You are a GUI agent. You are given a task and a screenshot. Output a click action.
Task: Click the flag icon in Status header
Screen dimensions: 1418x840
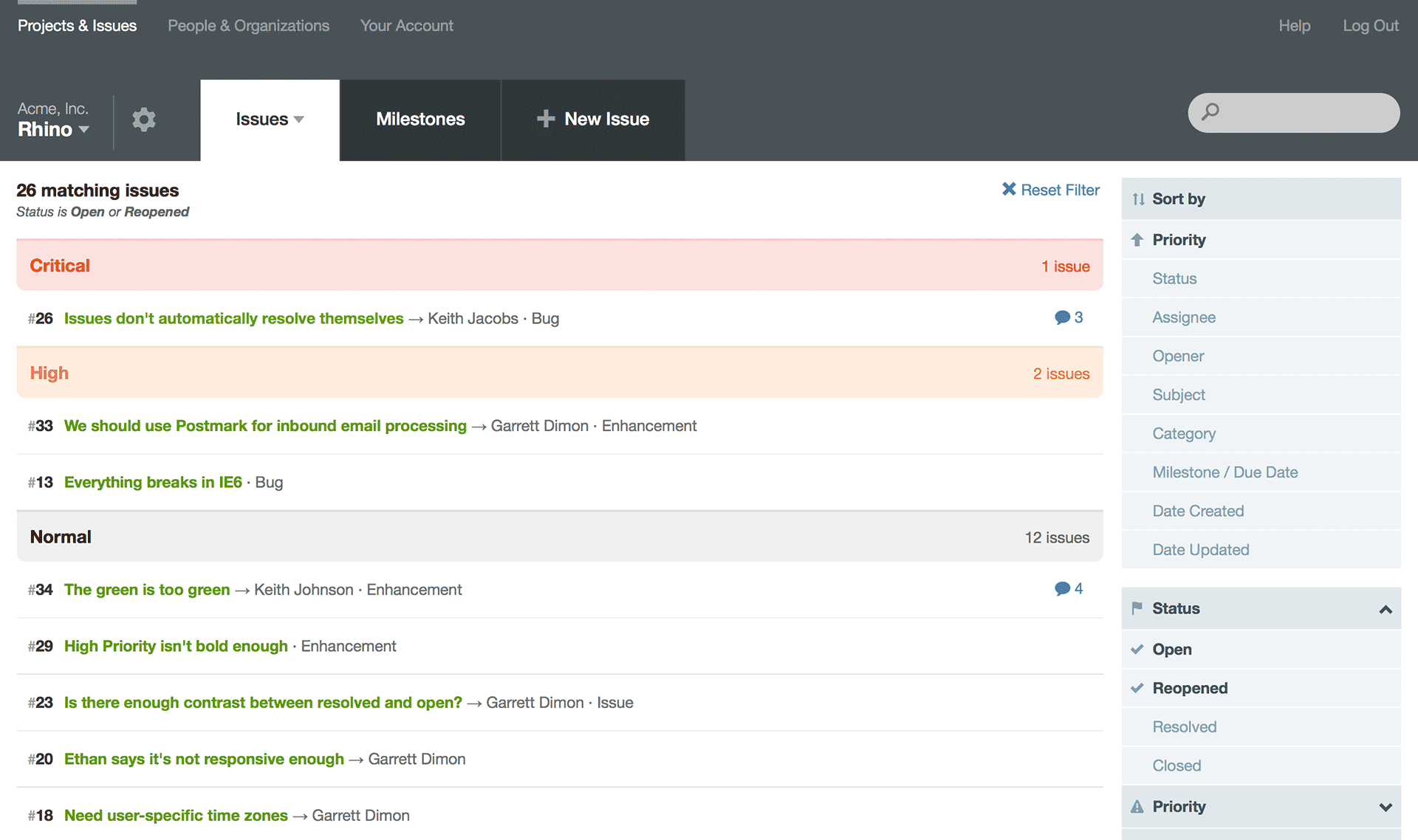[1137, 607]
